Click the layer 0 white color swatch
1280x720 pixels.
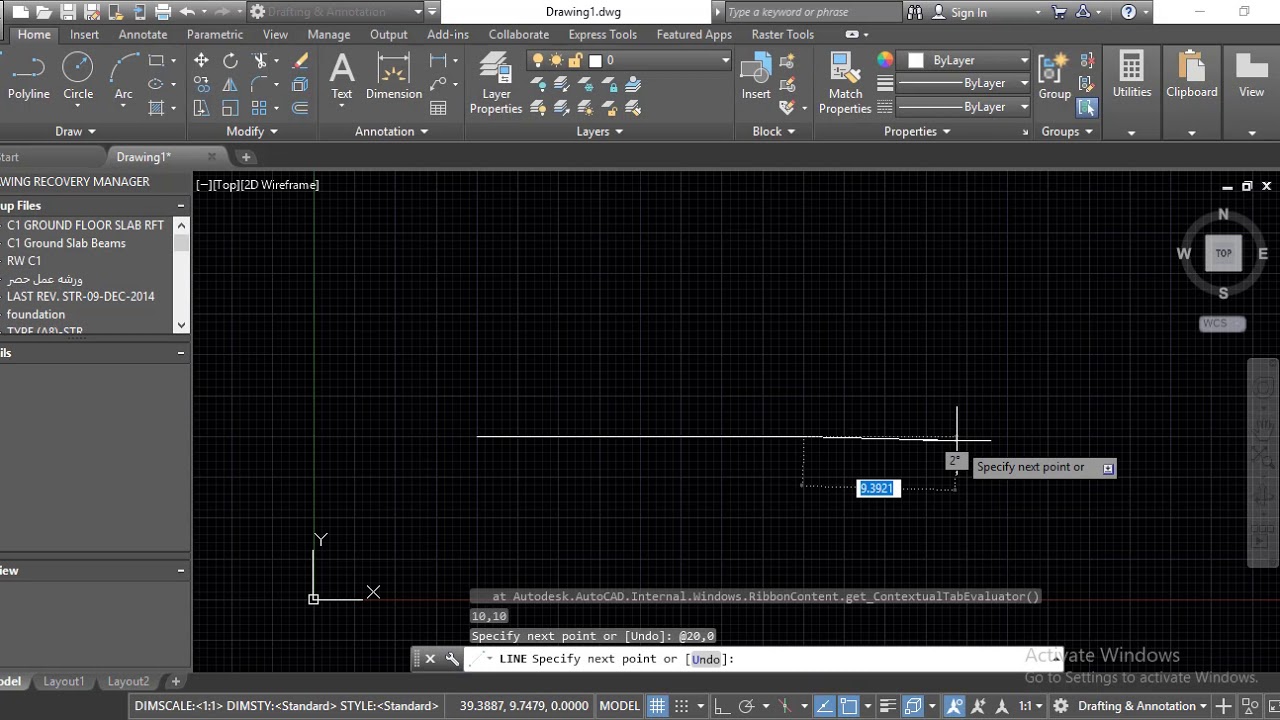pos(595,60)
